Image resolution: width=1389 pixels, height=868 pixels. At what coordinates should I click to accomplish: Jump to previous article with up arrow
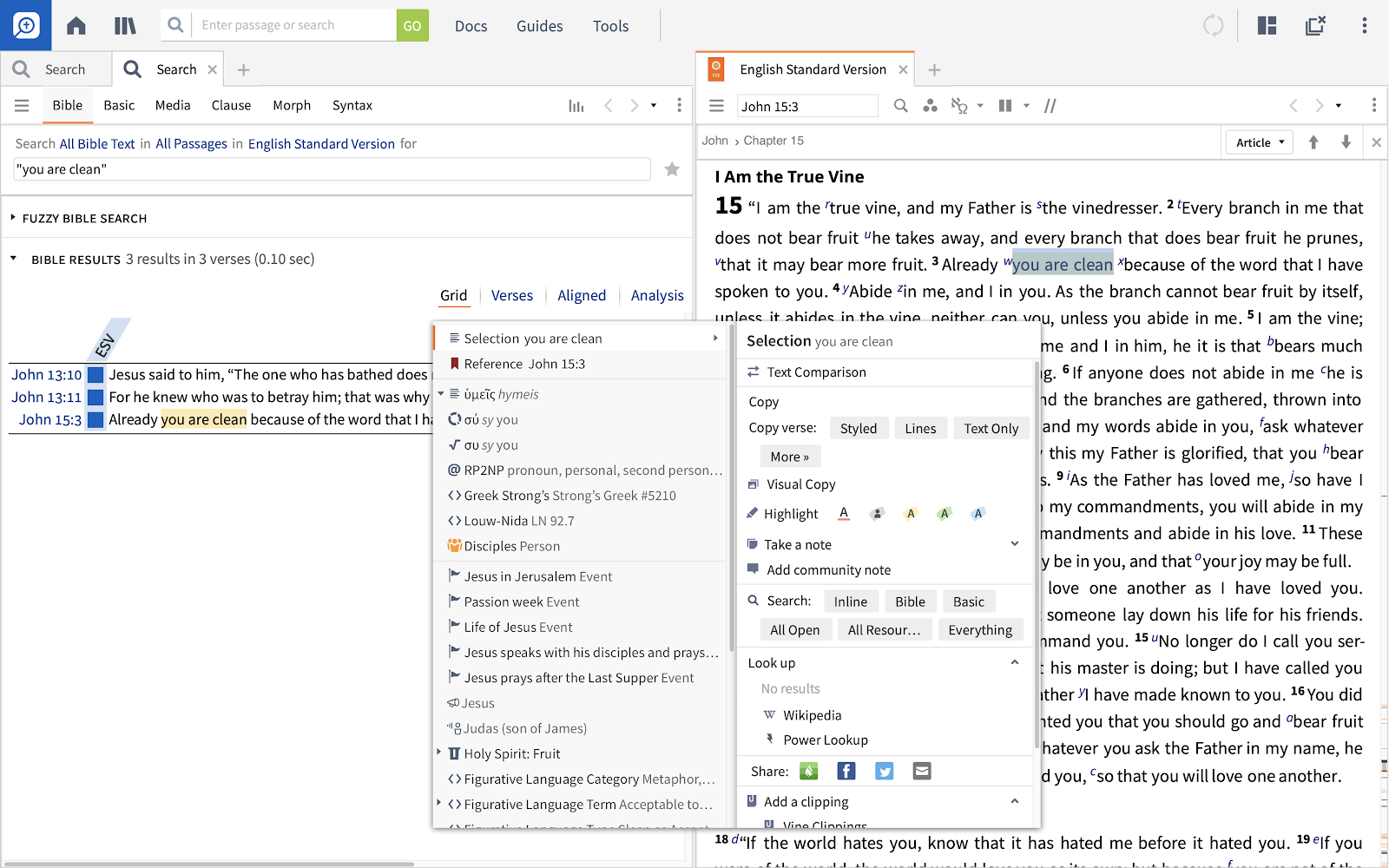click(1313, 142)
